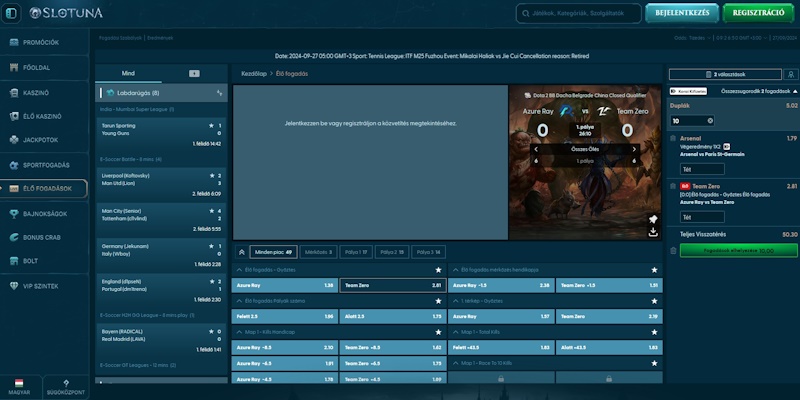Toggle the sidebar collapse icon beside logo

11,13
